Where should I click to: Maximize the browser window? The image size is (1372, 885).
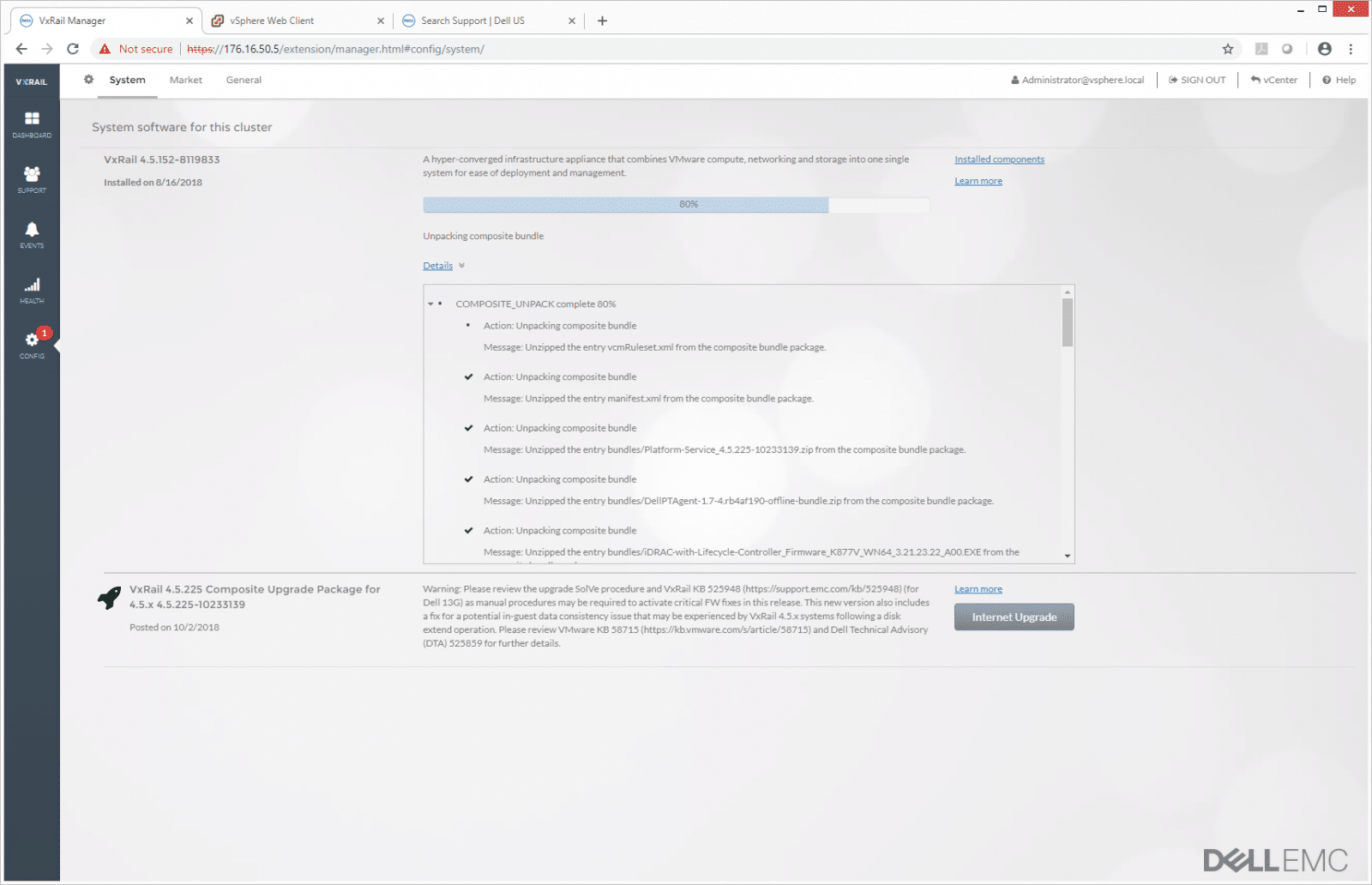(x=1322, y=9)
